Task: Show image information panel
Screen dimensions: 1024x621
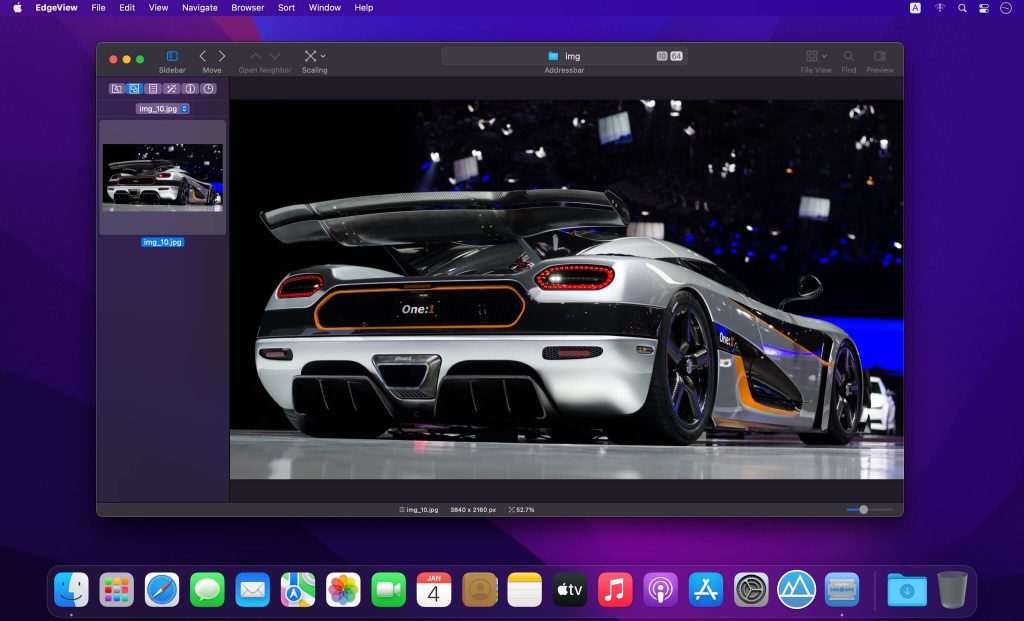Action: click(x=190, y=88)
